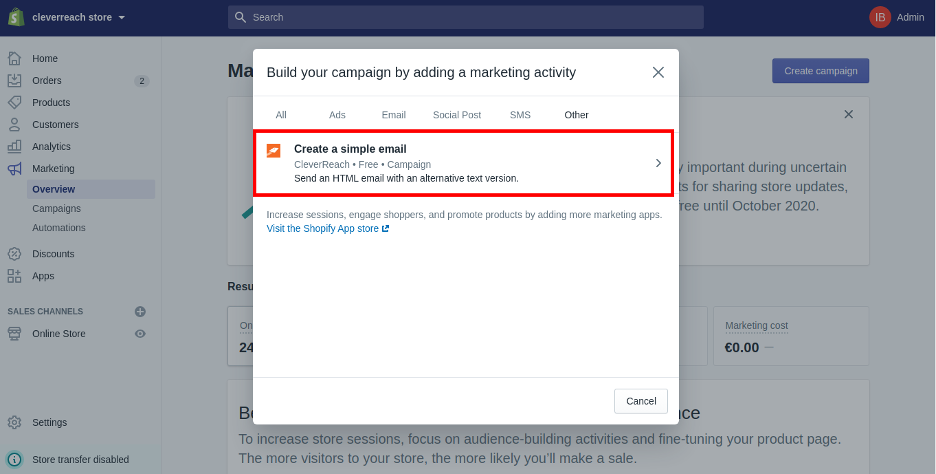This screenshot has width=936, height=474.
Task: Click the Apps grid icon
Action: click(14, 276)
